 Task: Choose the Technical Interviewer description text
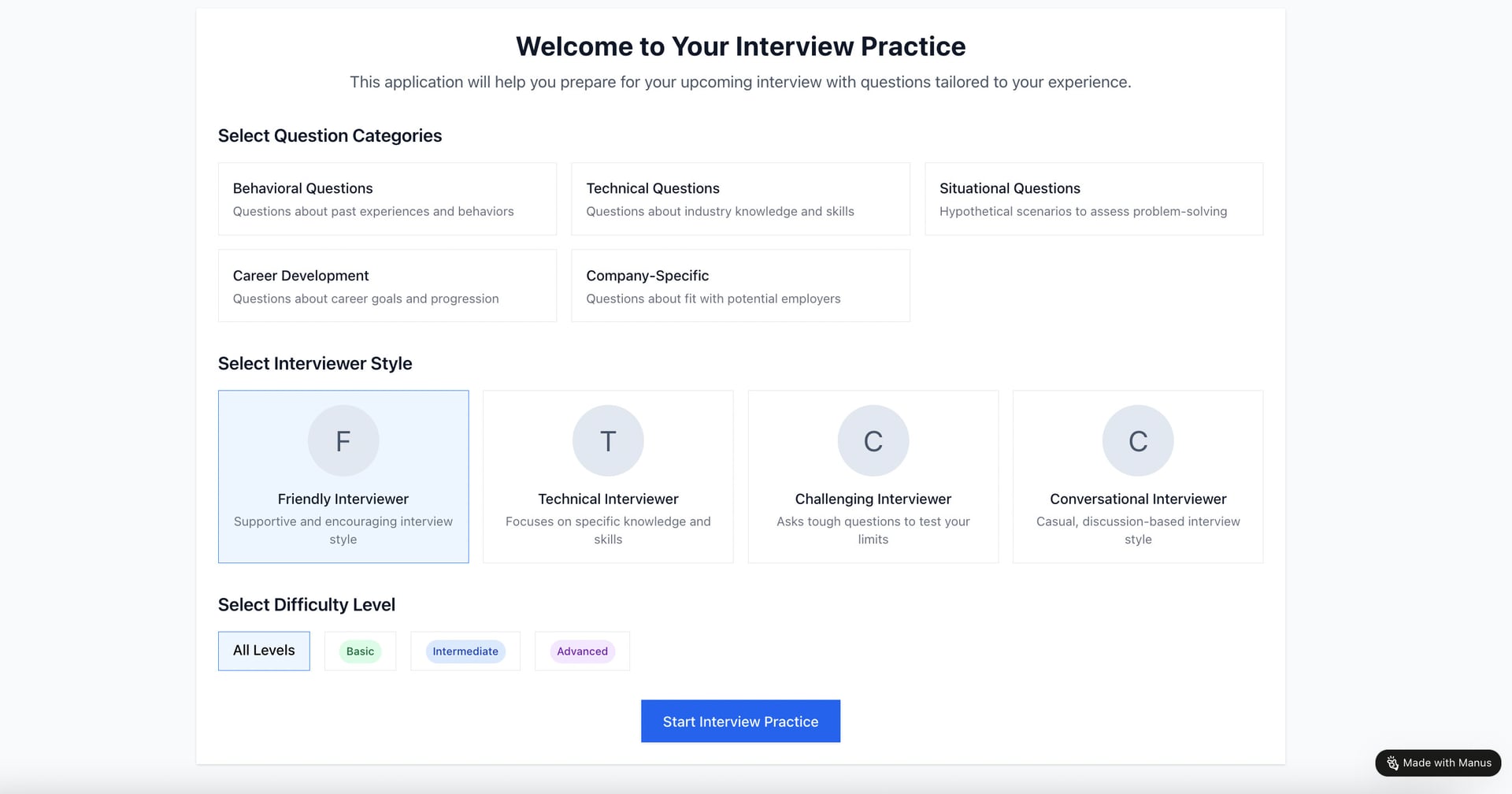(608, 530)
